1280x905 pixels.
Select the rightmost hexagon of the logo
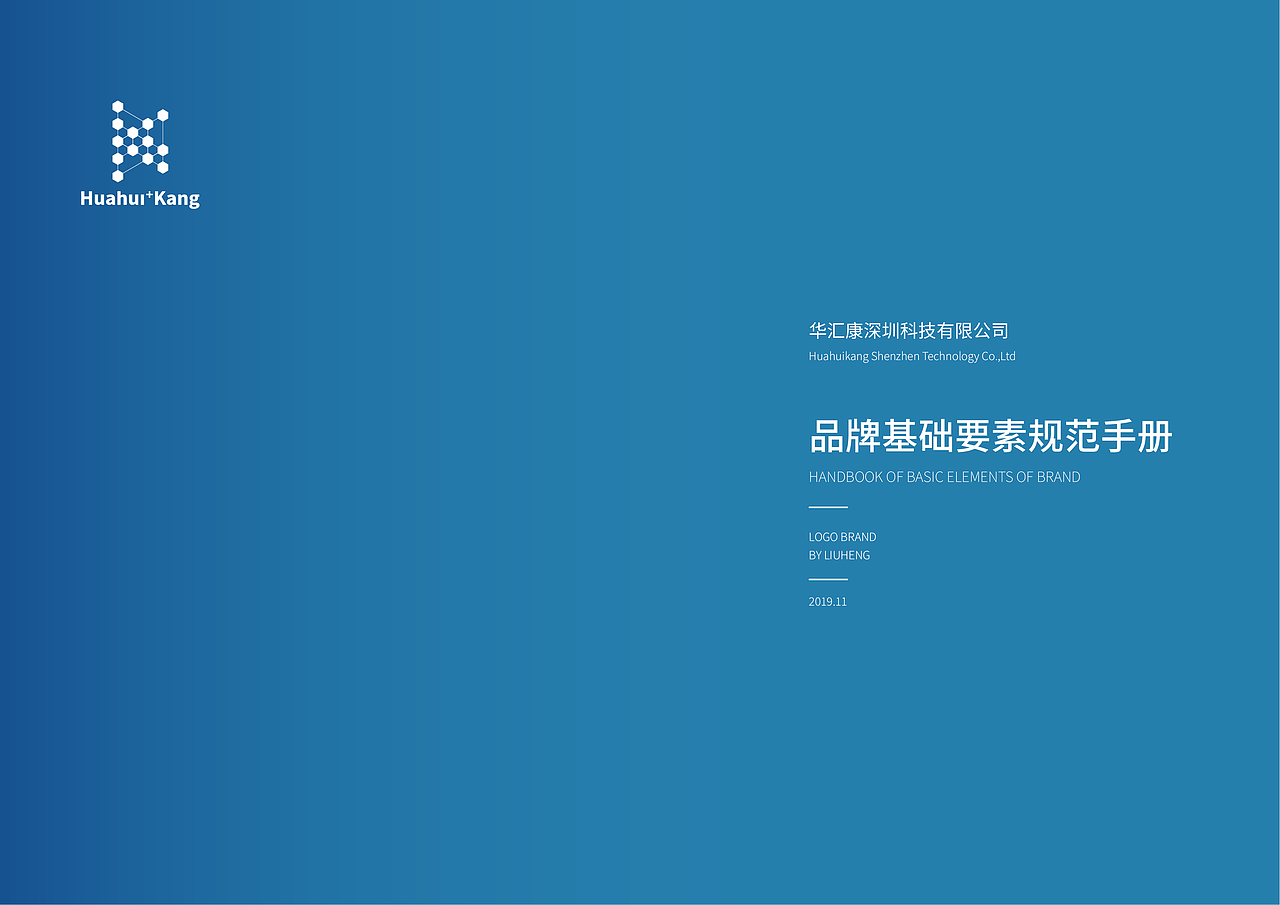coord(163,114)
